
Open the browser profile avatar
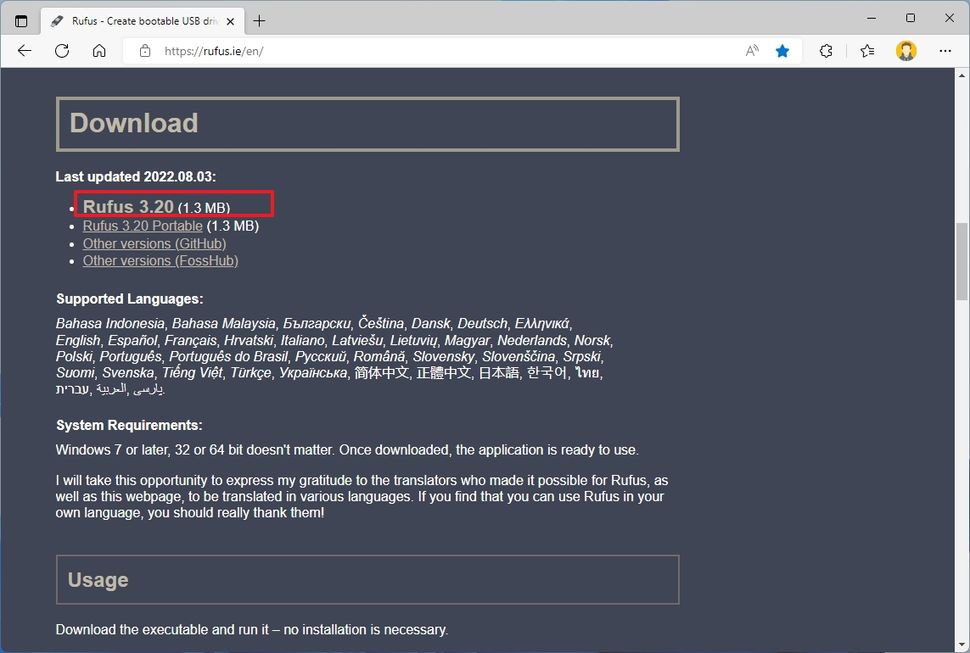point(905,51)
